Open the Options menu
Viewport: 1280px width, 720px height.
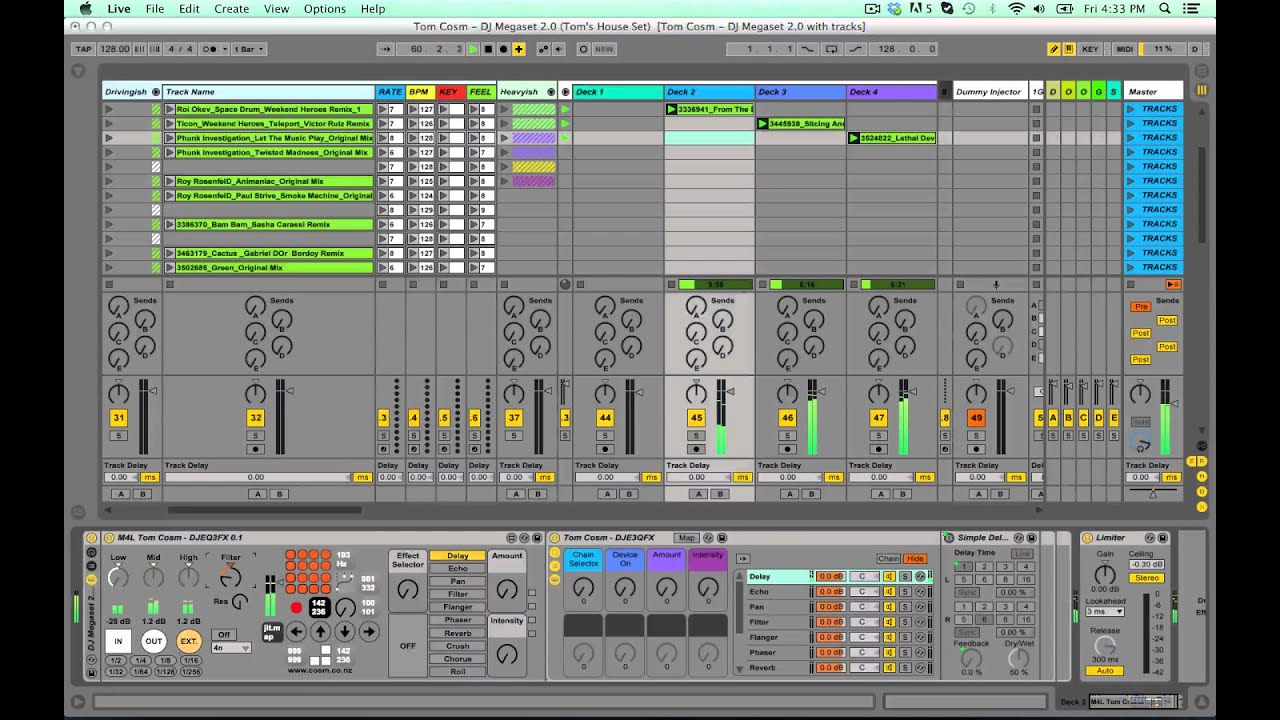tap(325, 9)
